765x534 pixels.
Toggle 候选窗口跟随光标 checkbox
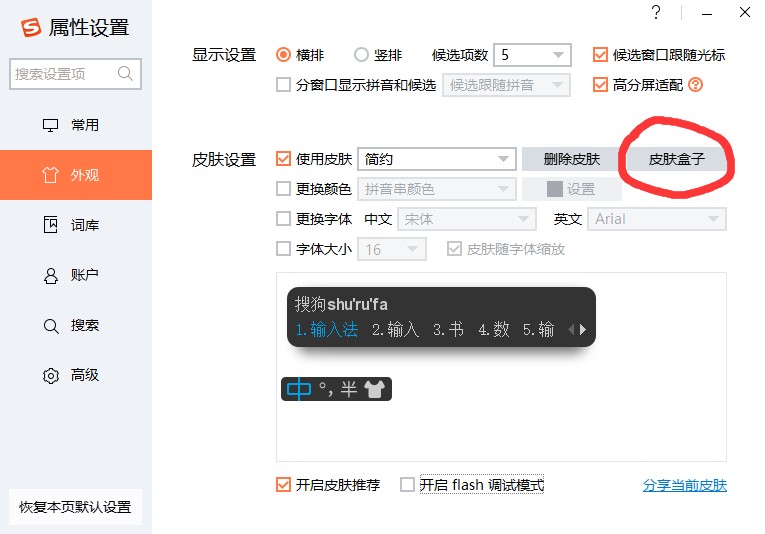pos(600,55)
